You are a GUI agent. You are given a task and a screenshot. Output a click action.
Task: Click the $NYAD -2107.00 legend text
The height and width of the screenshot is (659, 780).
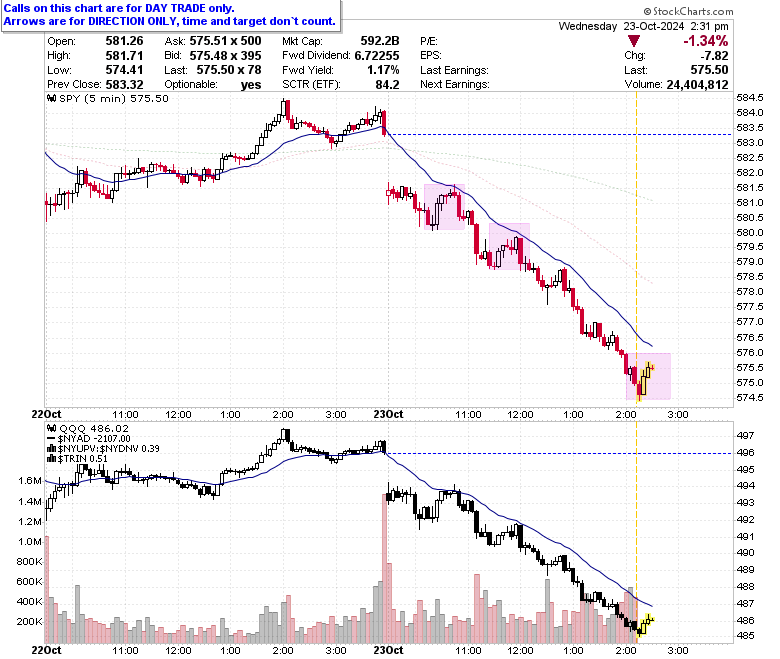tap(94, 439)
